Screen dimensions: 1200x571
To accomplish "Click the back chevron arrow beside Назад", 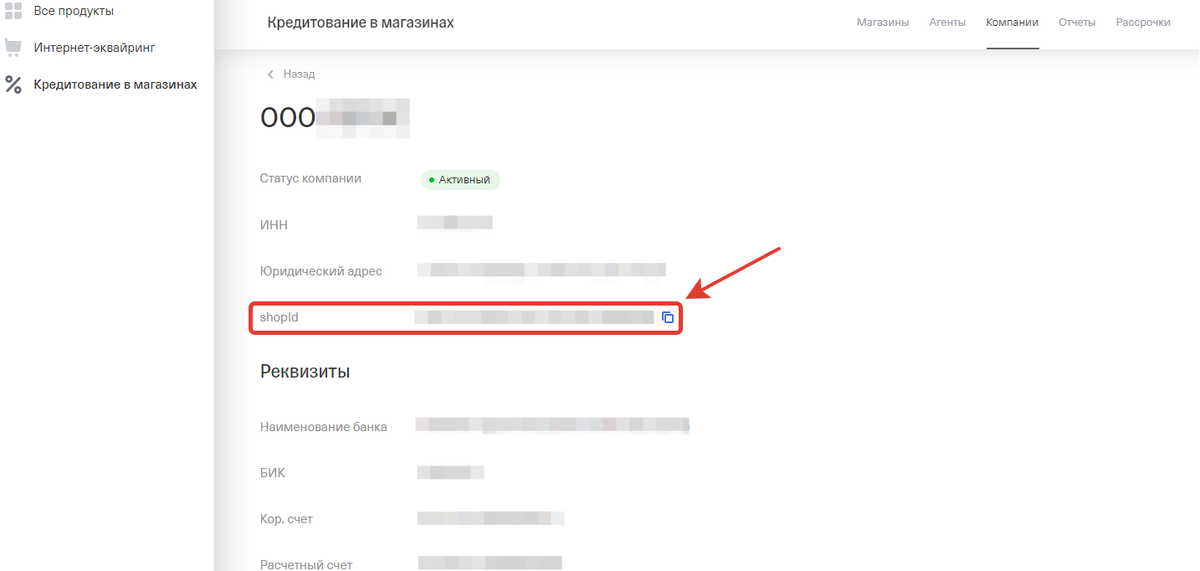I will 270,74.
